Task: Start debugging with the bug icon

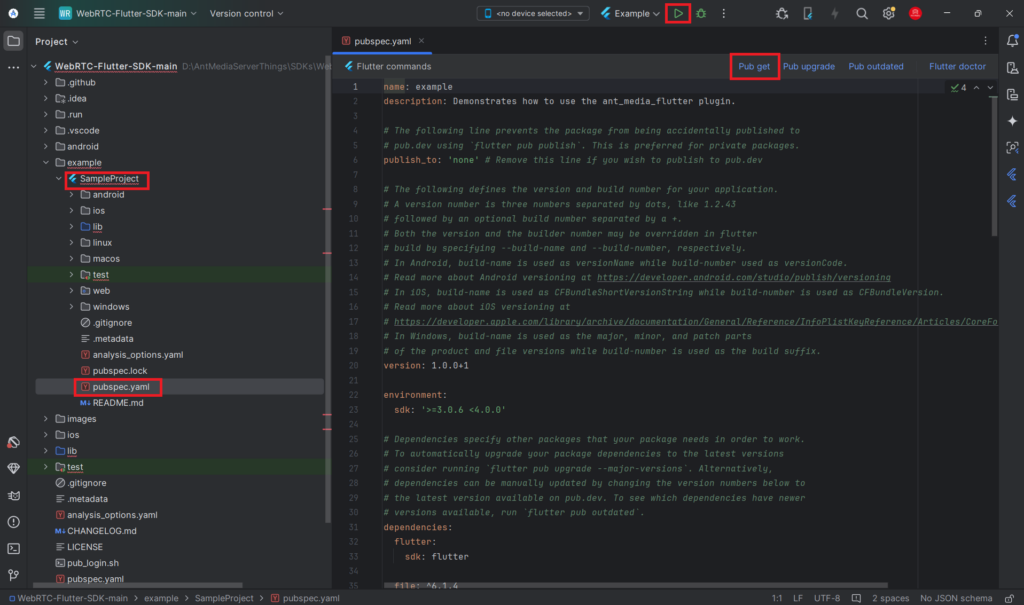Action: 701,13
